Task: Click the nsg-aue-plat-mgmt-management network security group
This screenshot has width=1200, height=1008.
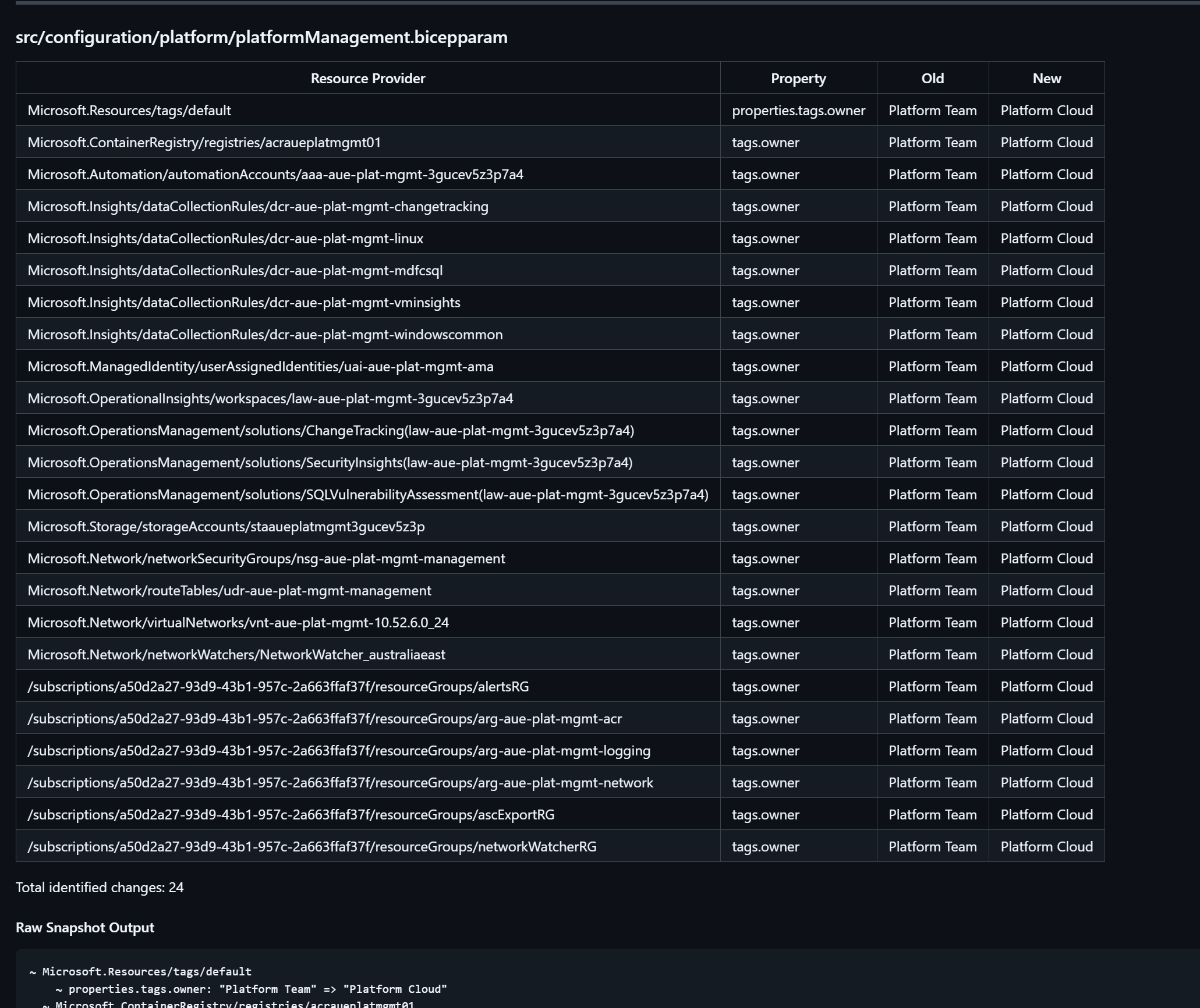Action: pos(266,558)
